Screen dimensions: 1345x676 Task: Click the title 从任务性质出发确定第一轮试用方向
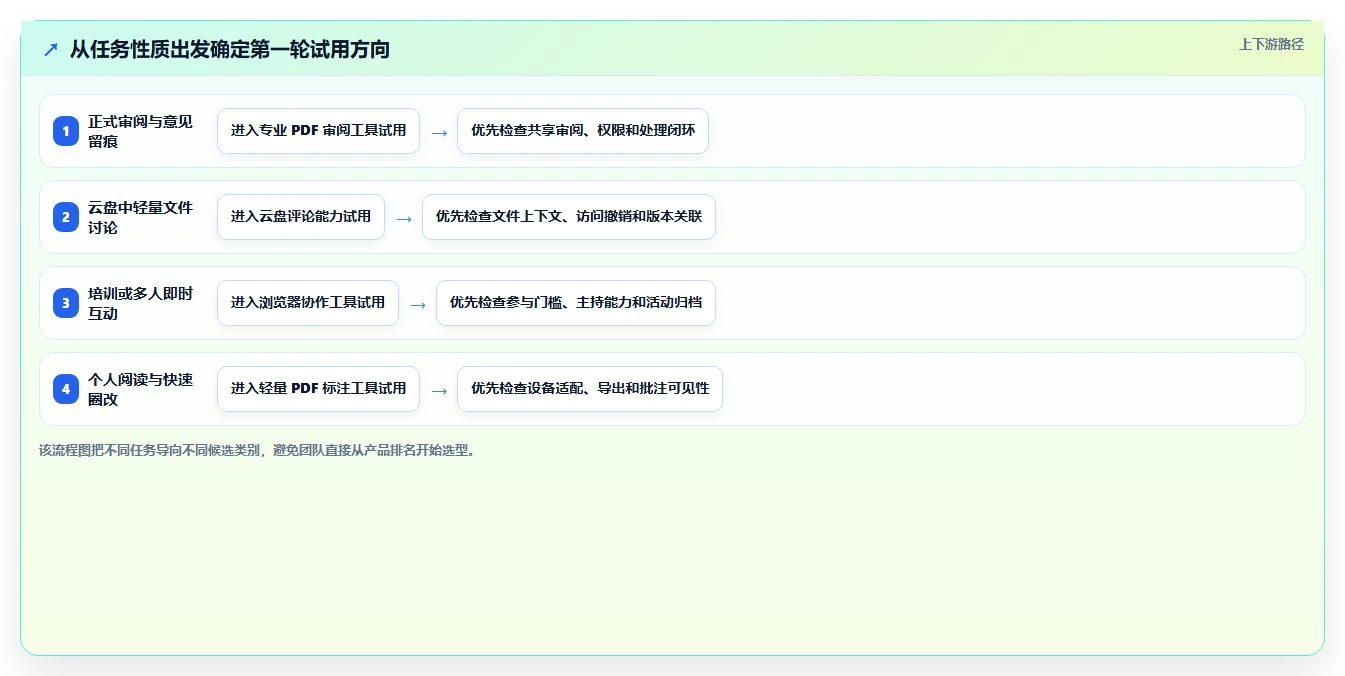(230, 49)
